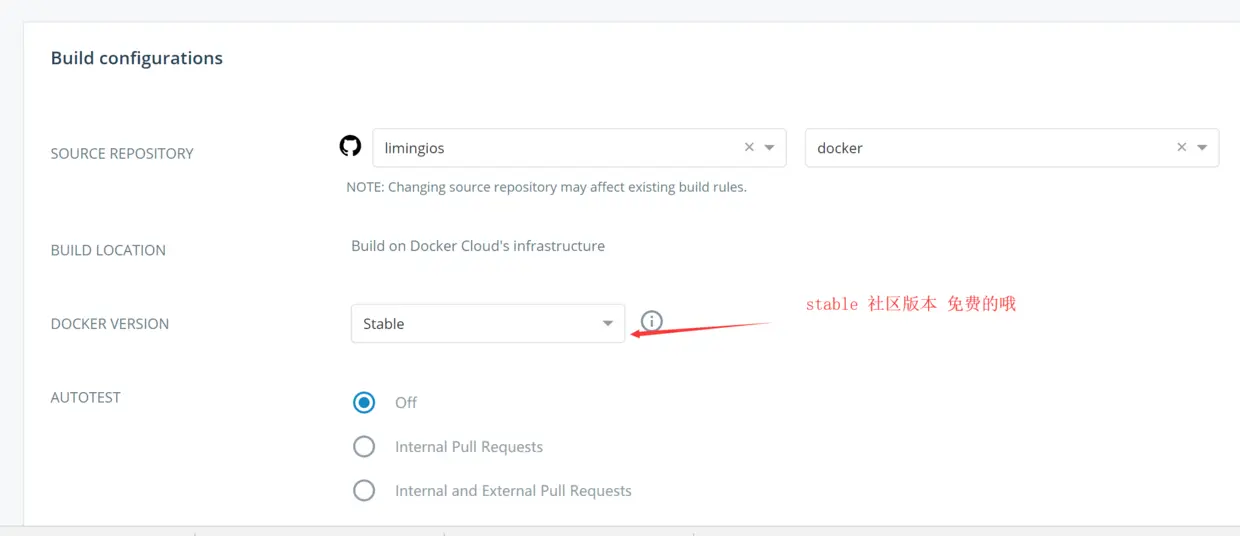Open the docker repository dropdown arrow
Image resolution: width=1240 pixels, height=536 pixels.
pos(1202,148)
